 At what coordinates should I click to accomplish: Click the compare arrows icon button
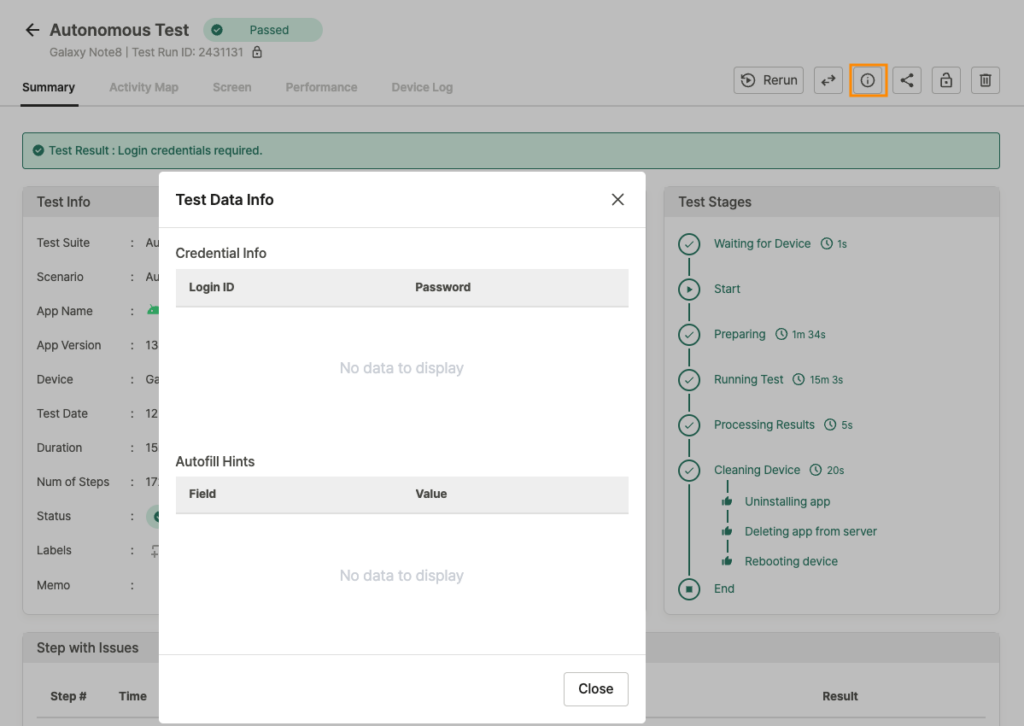(x=828, y=80)
